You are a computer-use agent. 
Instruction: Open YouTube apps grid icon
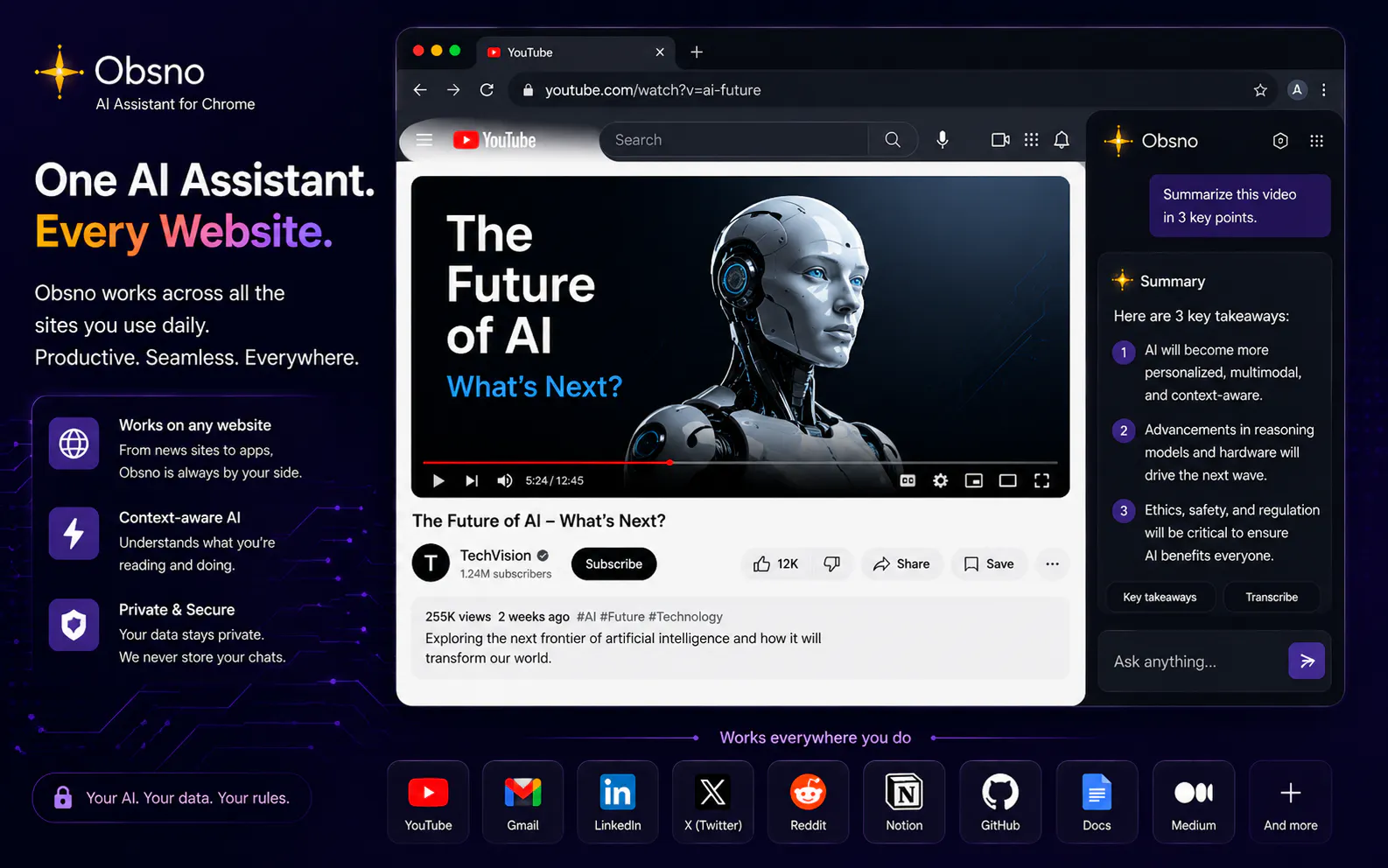[1032, 140]
